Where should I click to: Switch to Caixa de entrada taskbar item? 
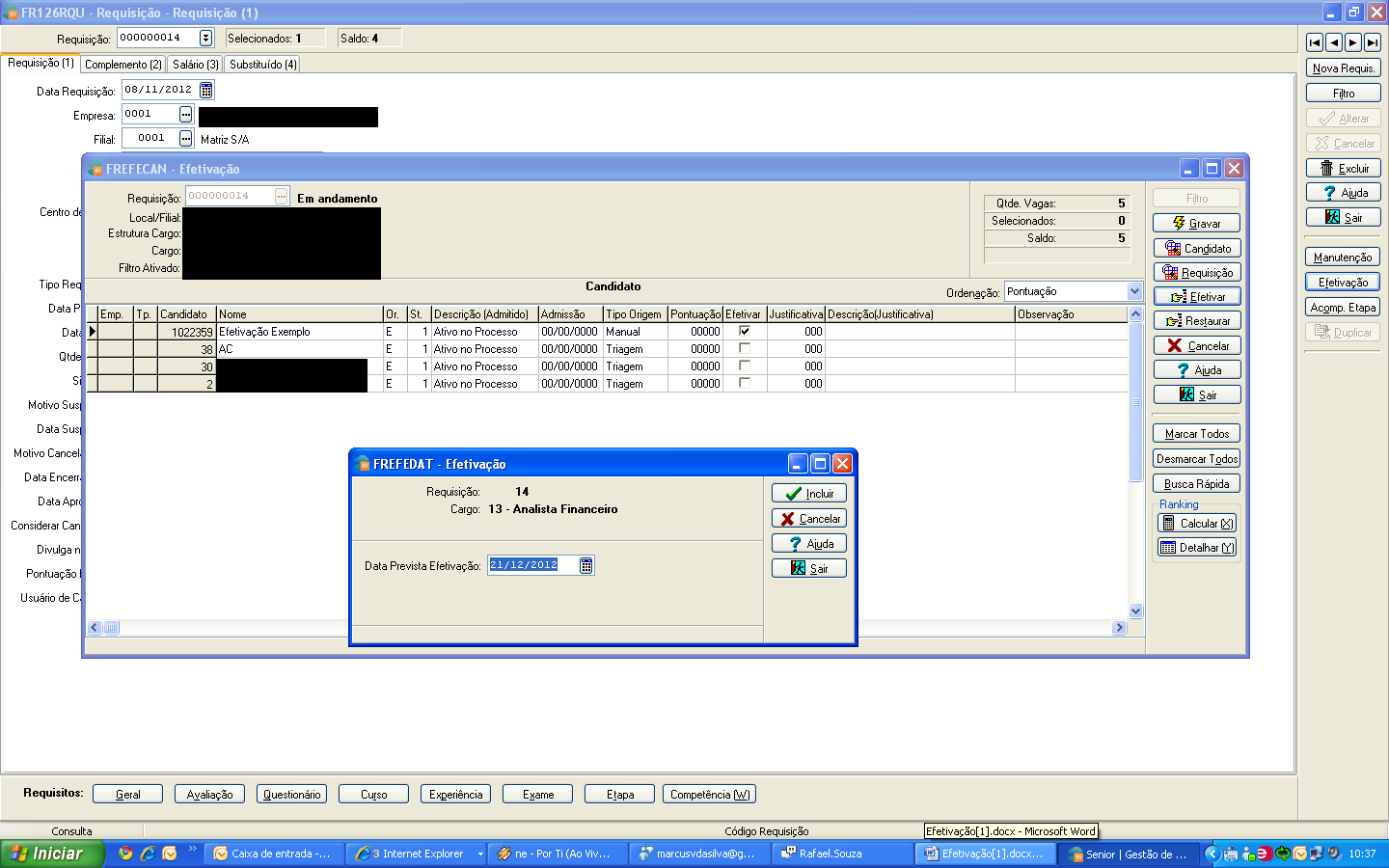coord(275,854)
